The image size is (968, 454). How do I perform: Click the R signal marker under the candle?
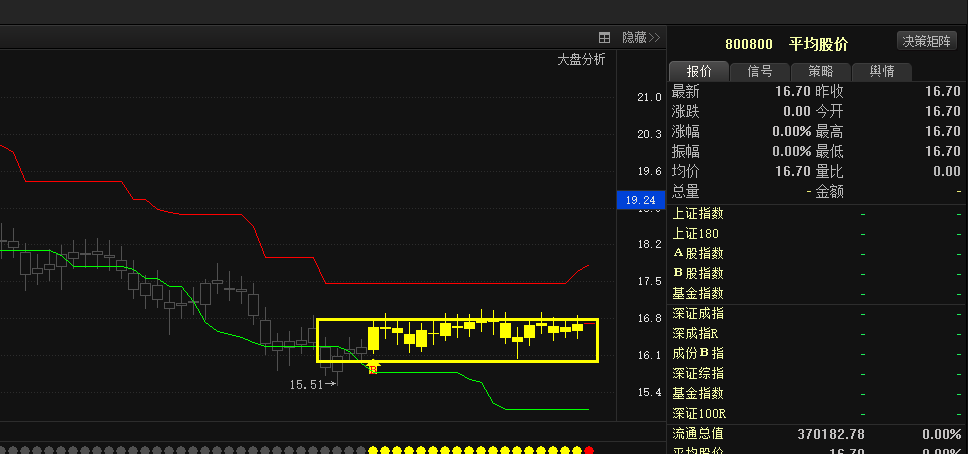point(372,369)
